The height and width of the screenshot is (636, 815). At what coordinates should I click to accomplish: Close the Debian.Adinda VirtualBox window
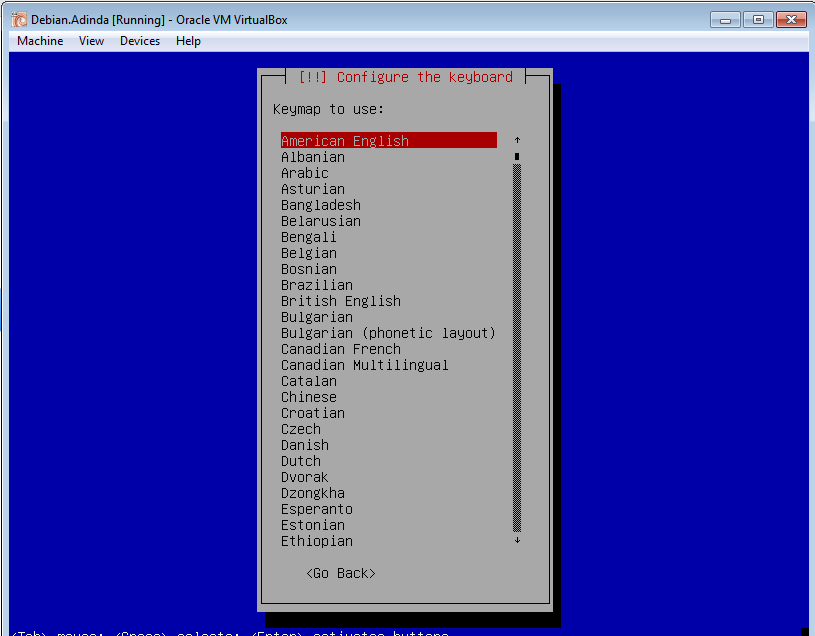pyautogui.click(x=791, y=20)
